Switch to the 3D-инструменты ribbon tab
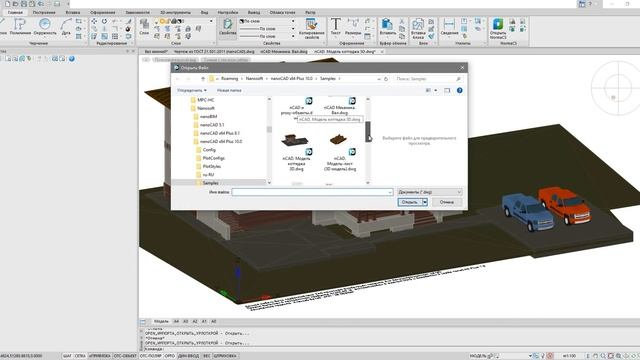Viewport: 640px width, 360px height. 175,12
